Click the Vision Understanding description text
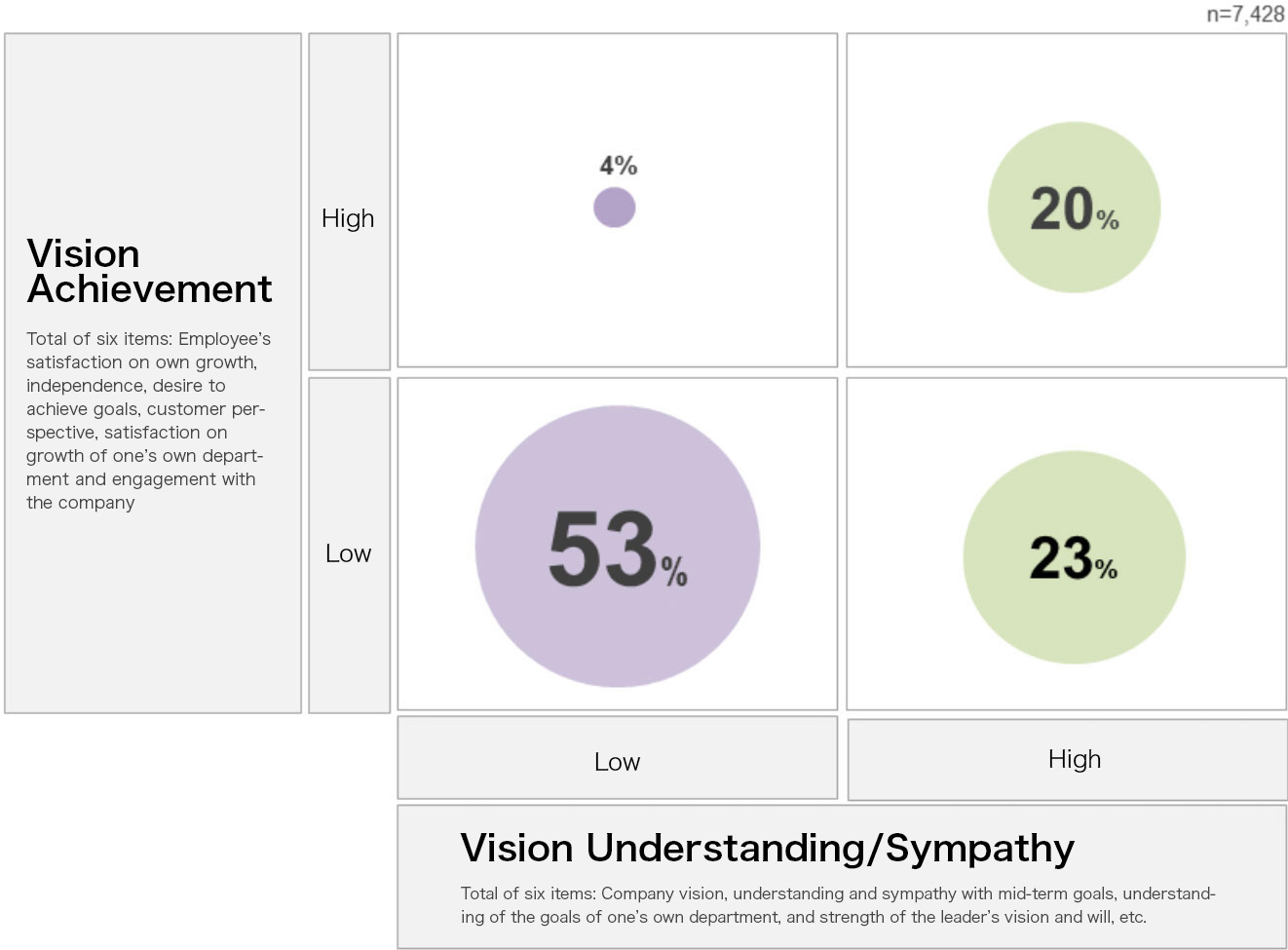1288x950 pixels. click(x=838, y=905)
